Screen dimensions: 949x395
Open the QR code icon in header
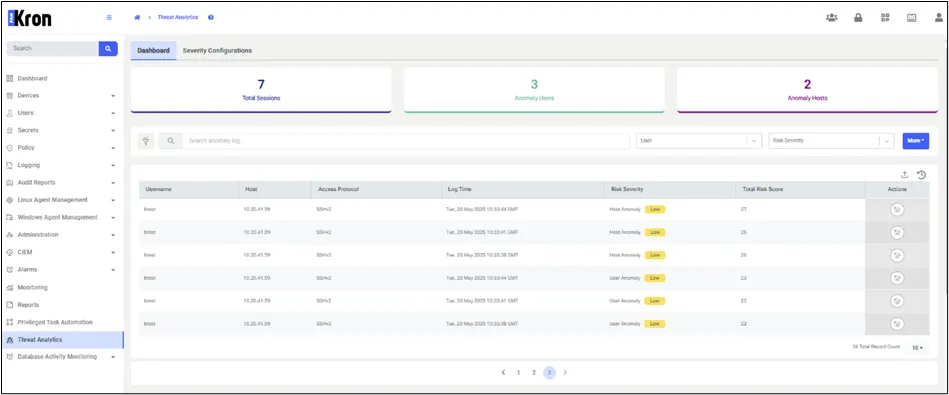(885, 18)
